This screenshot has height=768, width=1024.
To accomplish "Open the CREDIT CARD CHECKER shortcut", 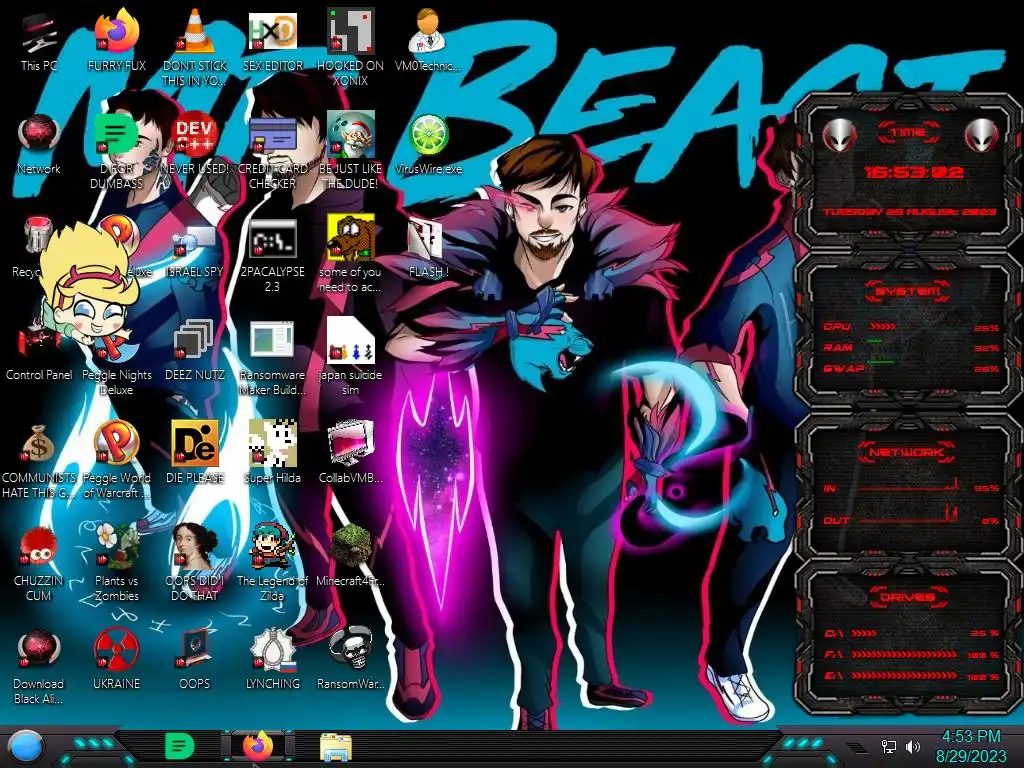I will click(x=272, y=152).
